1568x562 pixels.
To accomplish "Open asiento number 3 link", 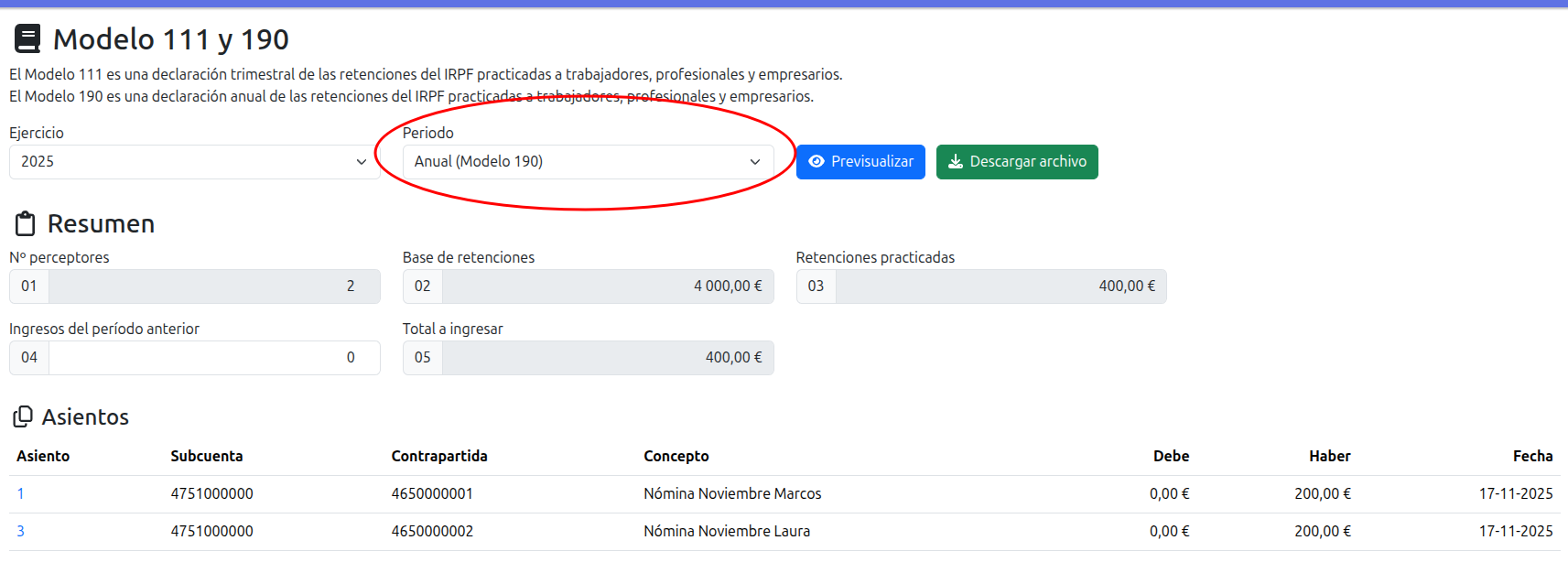I will [x=20, y=532].
